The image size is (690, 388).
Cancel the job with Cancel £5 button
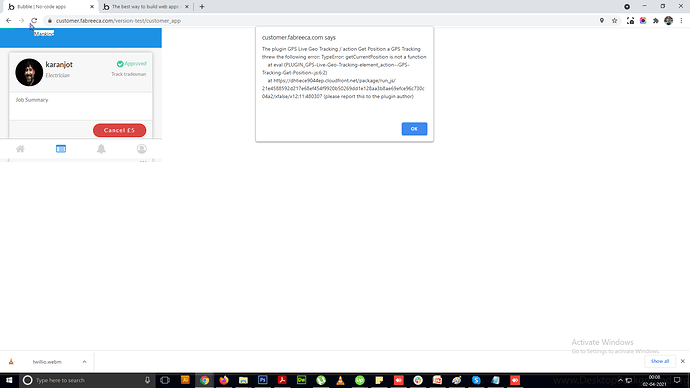coord(119,130)
